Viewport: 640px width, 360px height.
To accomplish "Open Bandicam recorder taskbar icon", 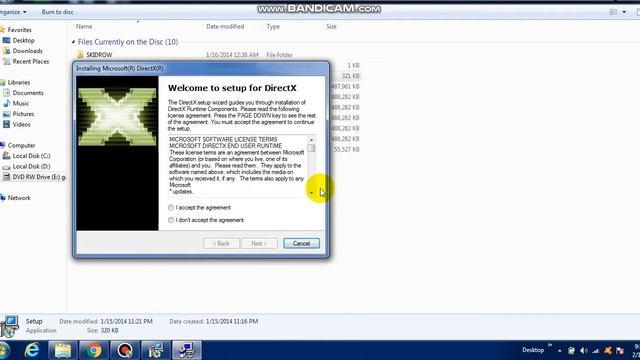I will pos(124,350).
